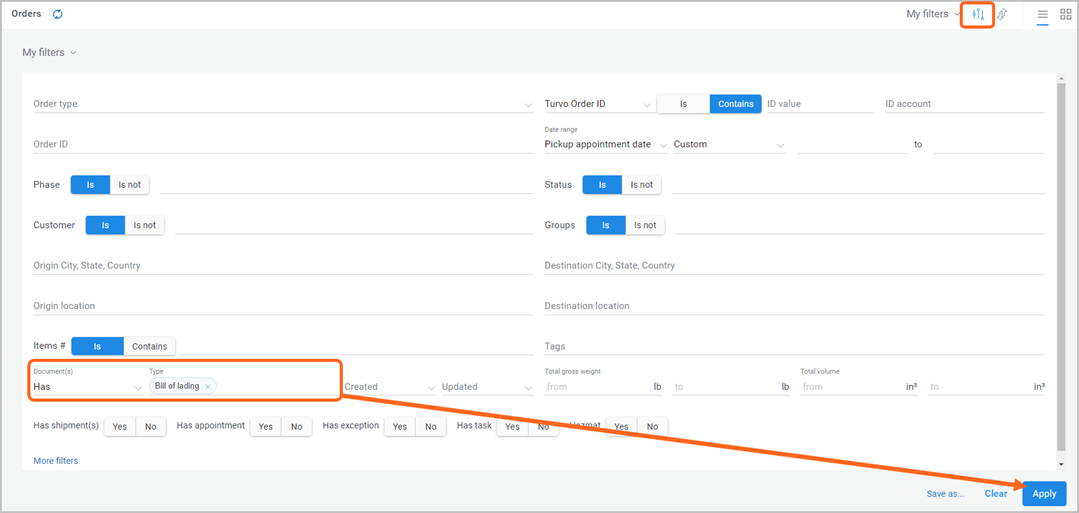The height and width of the screenshot is (513, 1079).
Task: Open the Document(s) Has dropdown
Action: [88, 387]
